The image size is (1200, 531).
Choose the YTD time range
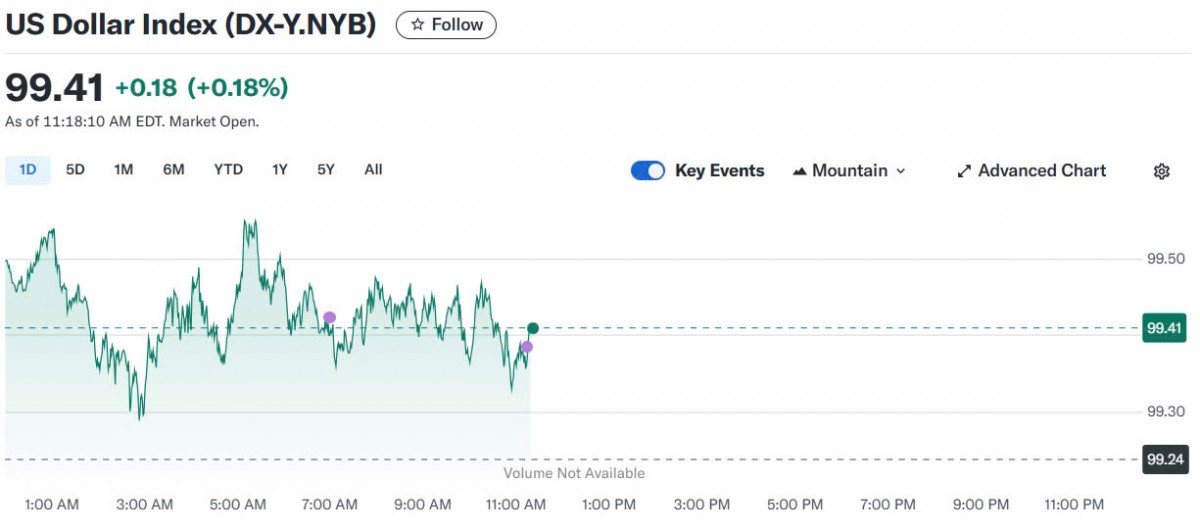pyautogui.click(x=228, y=170)
